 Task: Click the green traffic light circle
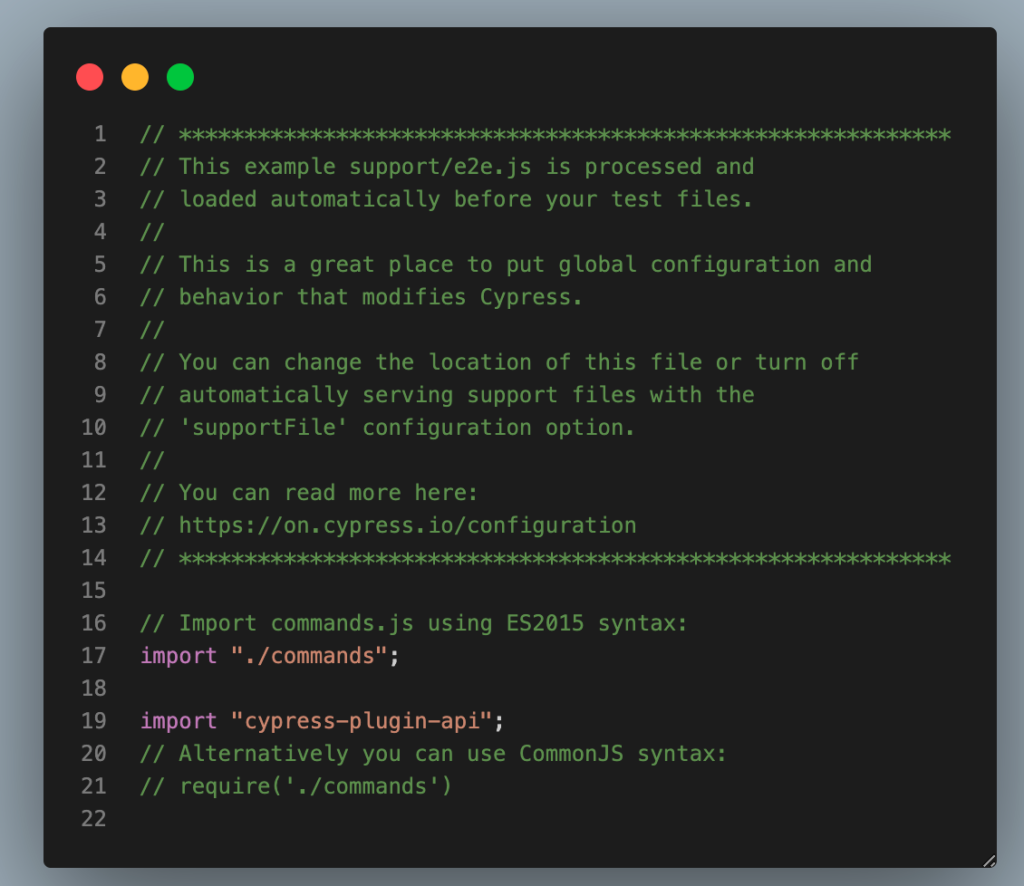179,76
